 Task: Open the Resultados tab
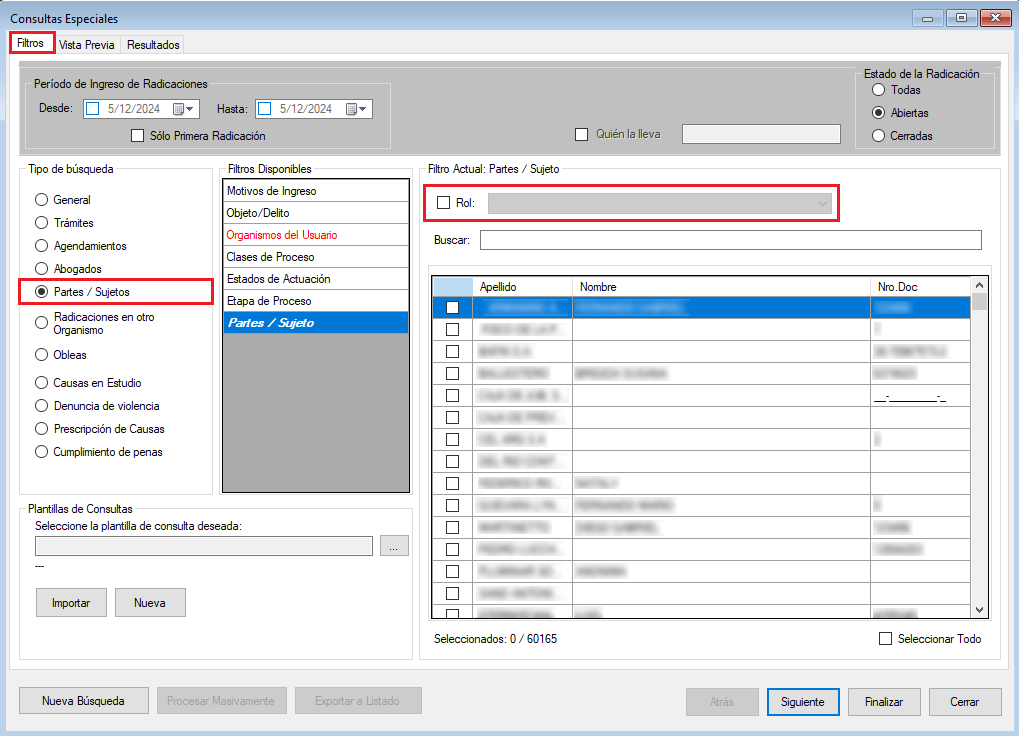pos(153,45)
